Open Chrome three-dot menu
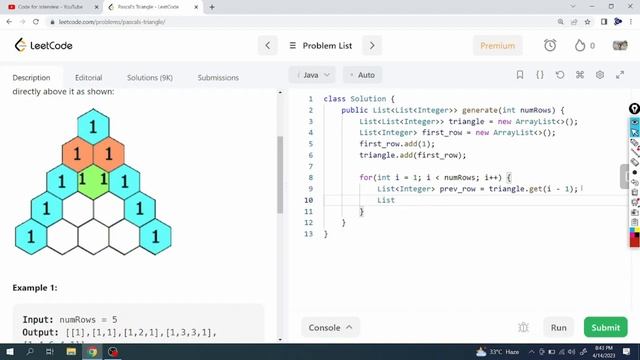The height and width of the screenshot is (360, 640). (631, 22)
